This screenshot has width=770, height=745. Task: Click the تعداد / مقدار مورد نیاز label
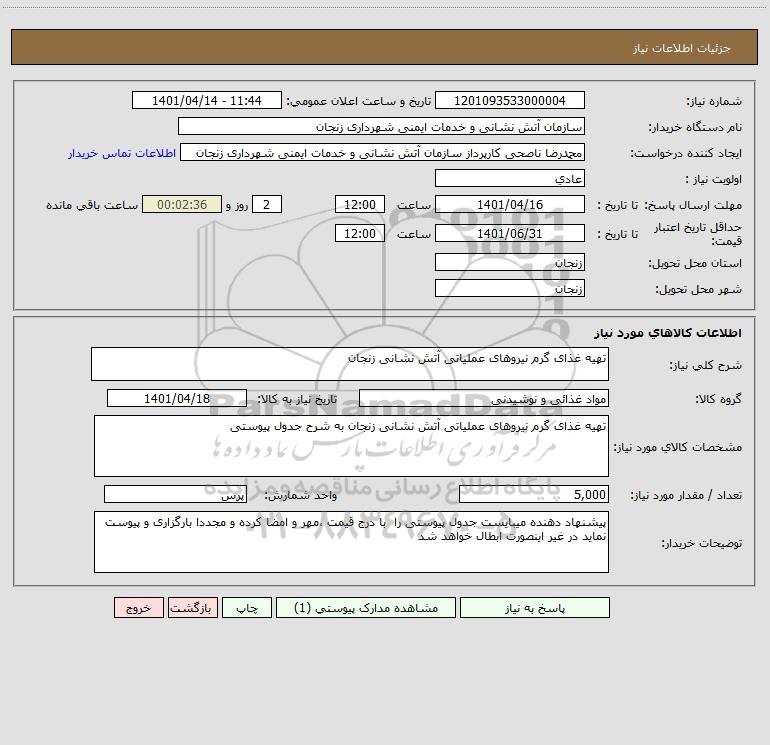686,496
